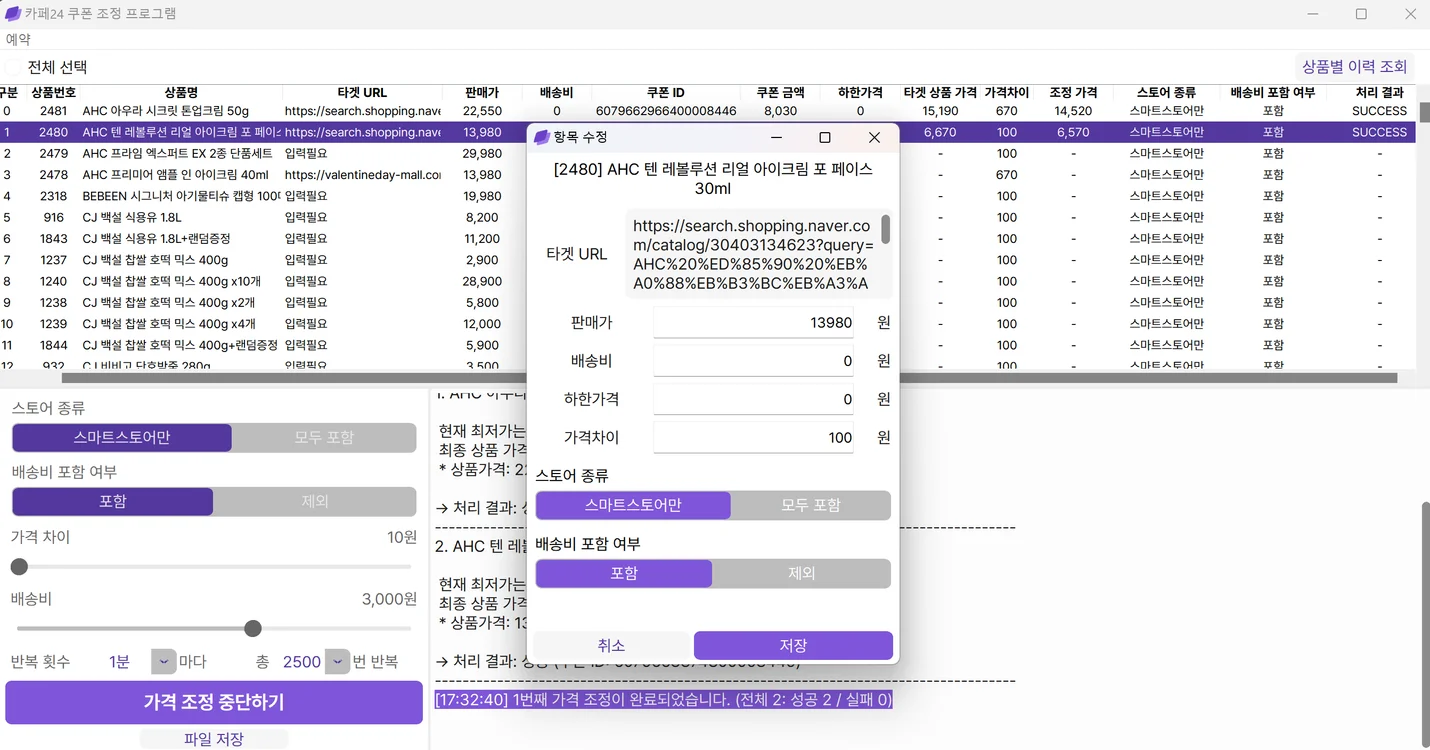Select 모두 포함 in the dialog
The image size is (1430, 750).
coord(810,505)
